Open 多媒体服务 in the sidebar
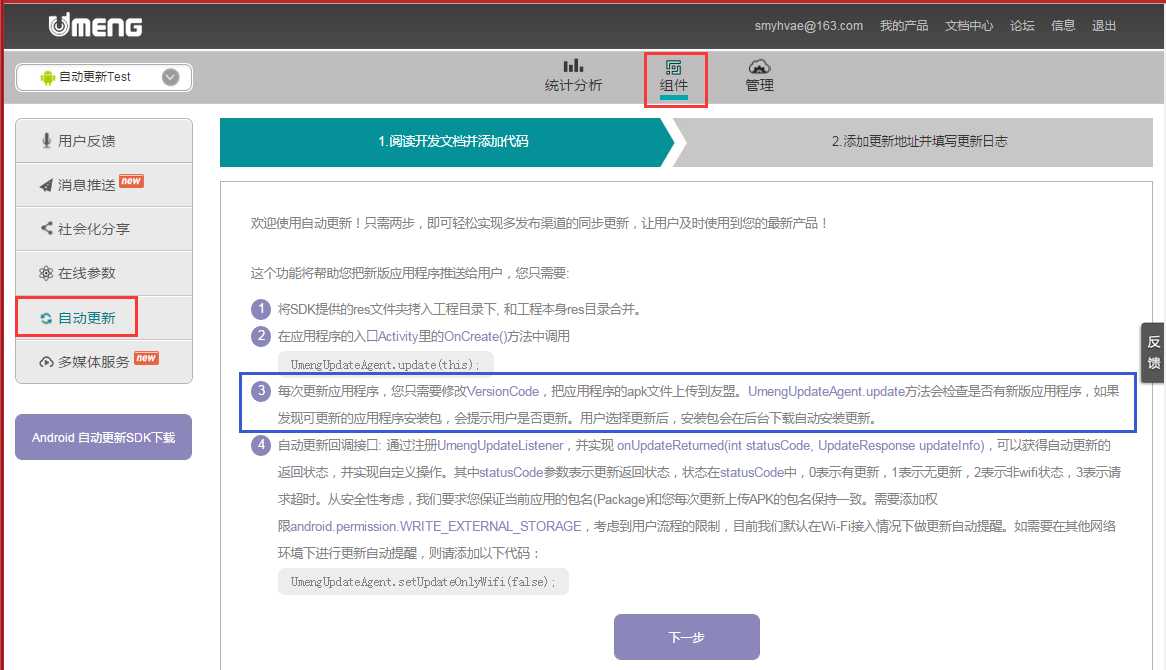 [x=104, y=361]
